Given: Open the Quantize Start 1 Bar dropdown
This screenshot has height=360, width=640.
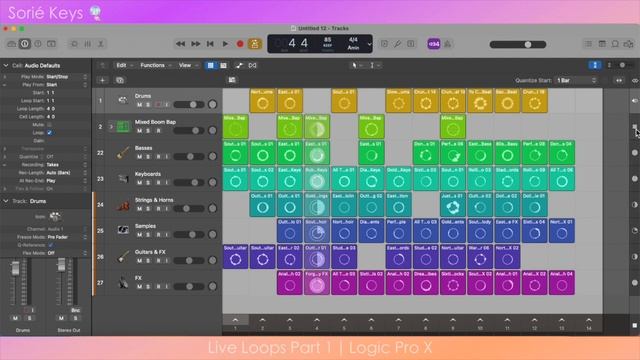Looking at the screenshot, I should [576, 80].
